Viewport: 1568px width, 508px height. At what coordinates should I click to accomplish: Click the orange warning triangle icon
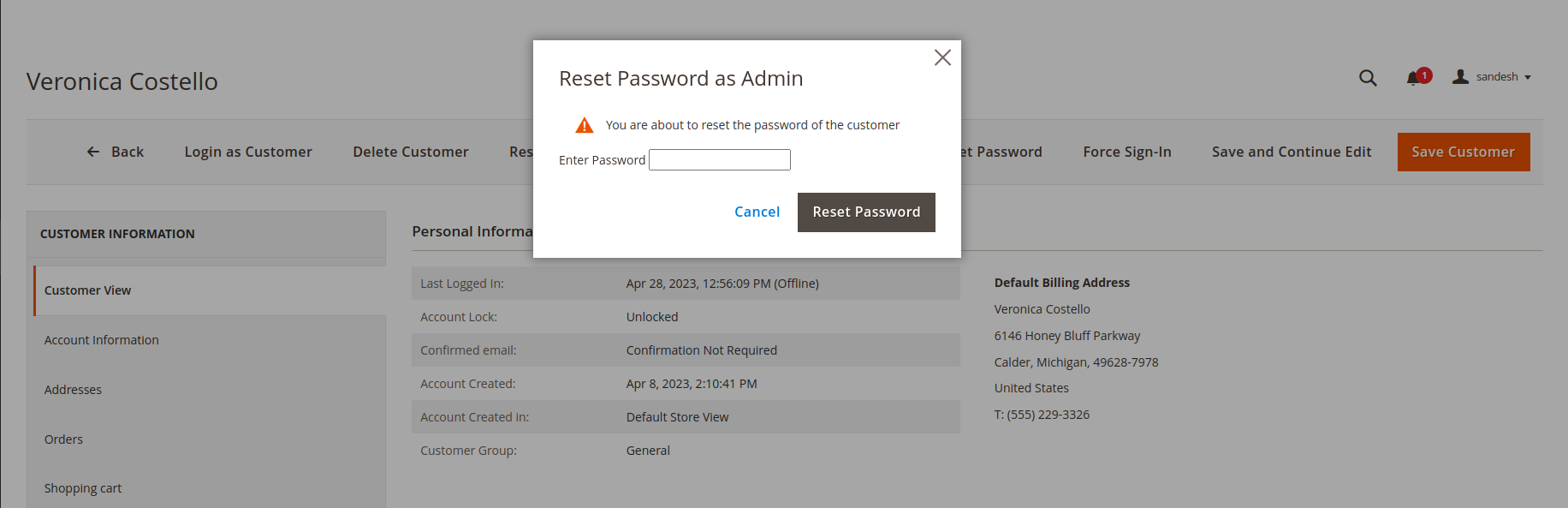pos(585,126)
